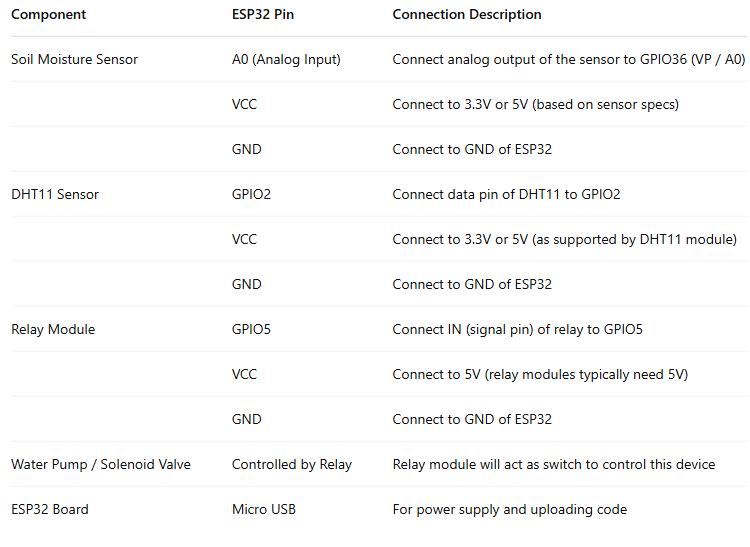Select the Soil Moisture Sensor cell
Screen dimensions: 750x547
pos(75,59)
